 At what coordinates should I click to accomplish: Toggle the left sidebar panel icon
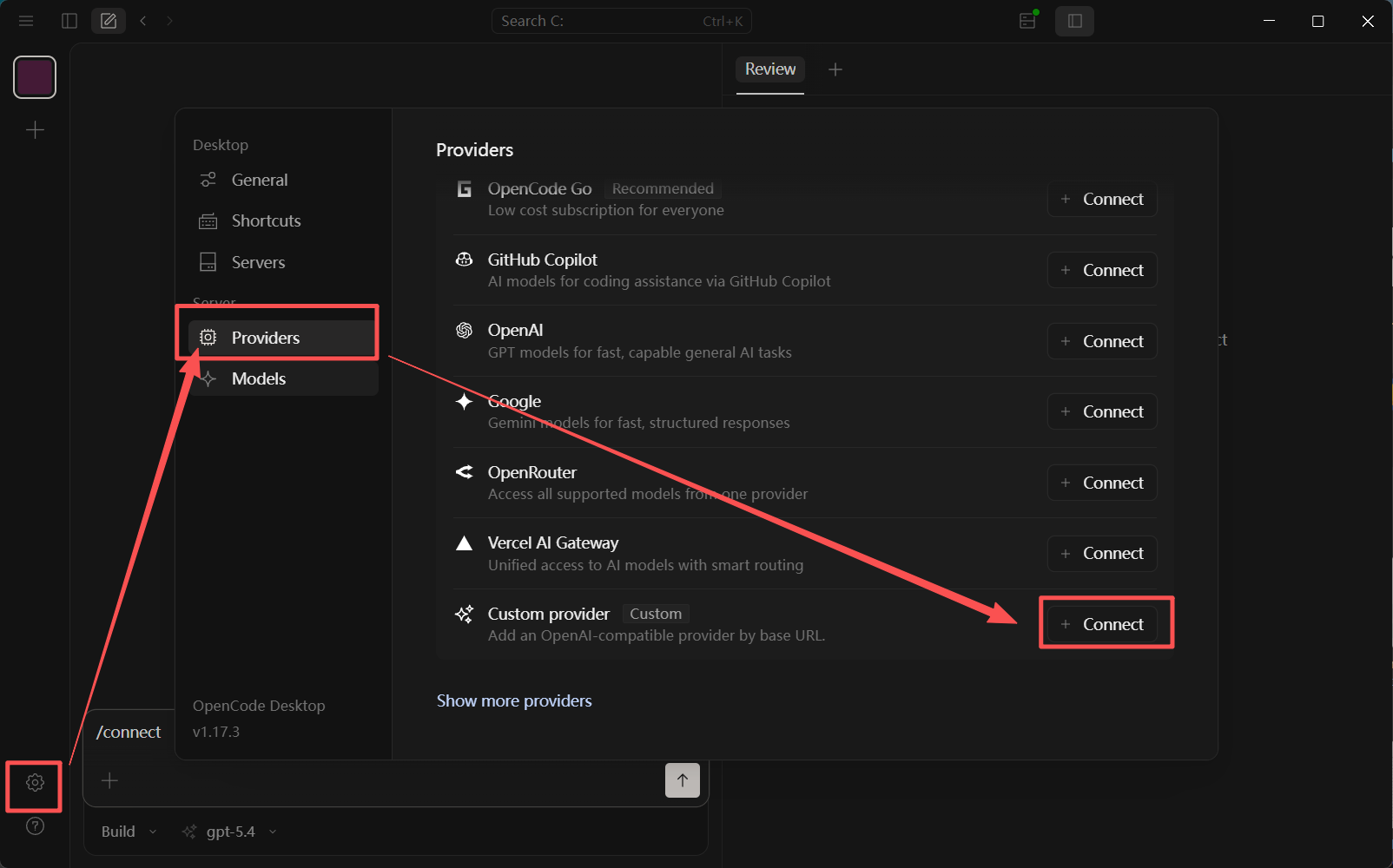[x=69, y=21]
